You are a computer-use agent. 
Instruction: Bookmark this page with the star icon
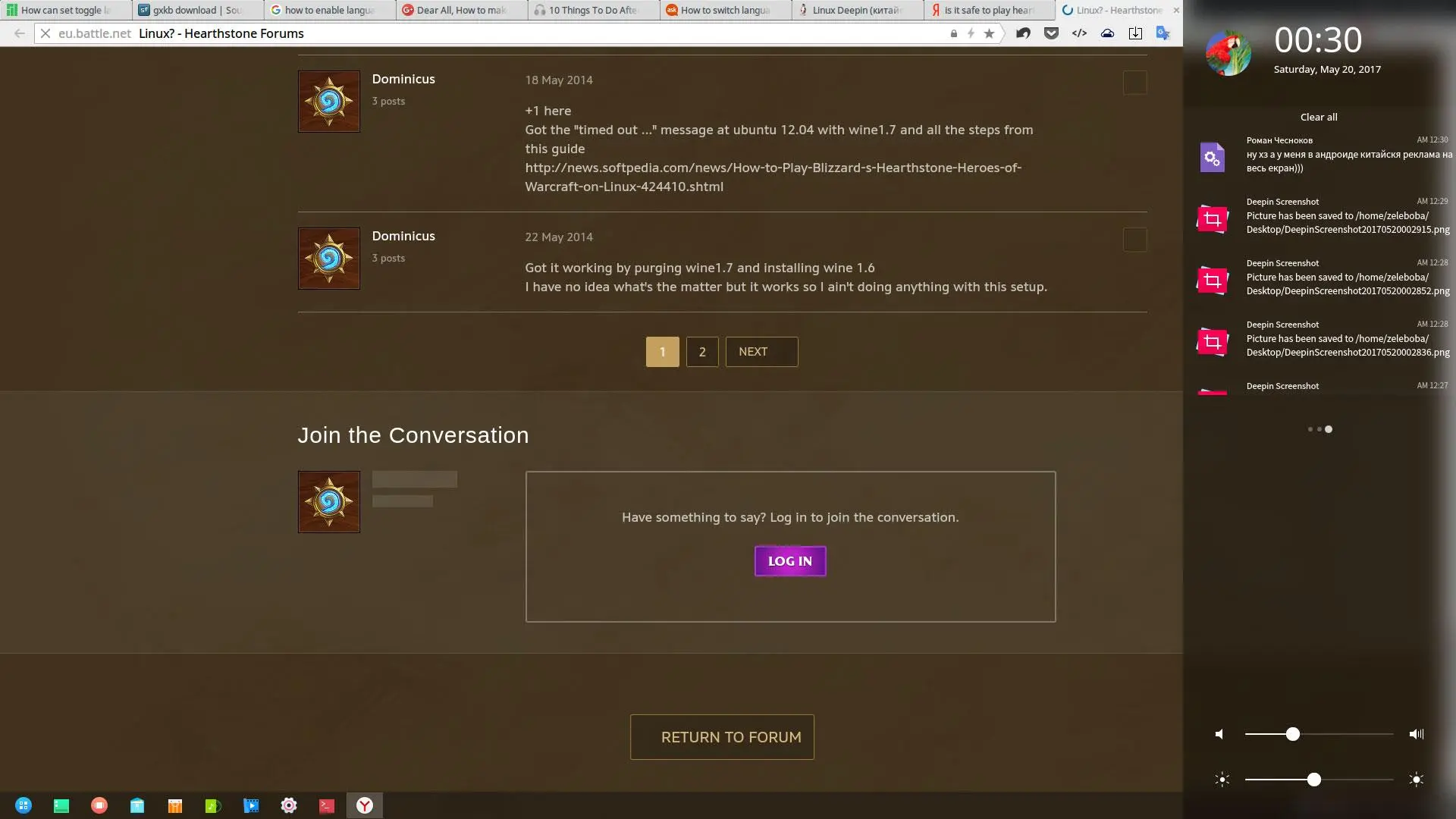pos(989,33)
